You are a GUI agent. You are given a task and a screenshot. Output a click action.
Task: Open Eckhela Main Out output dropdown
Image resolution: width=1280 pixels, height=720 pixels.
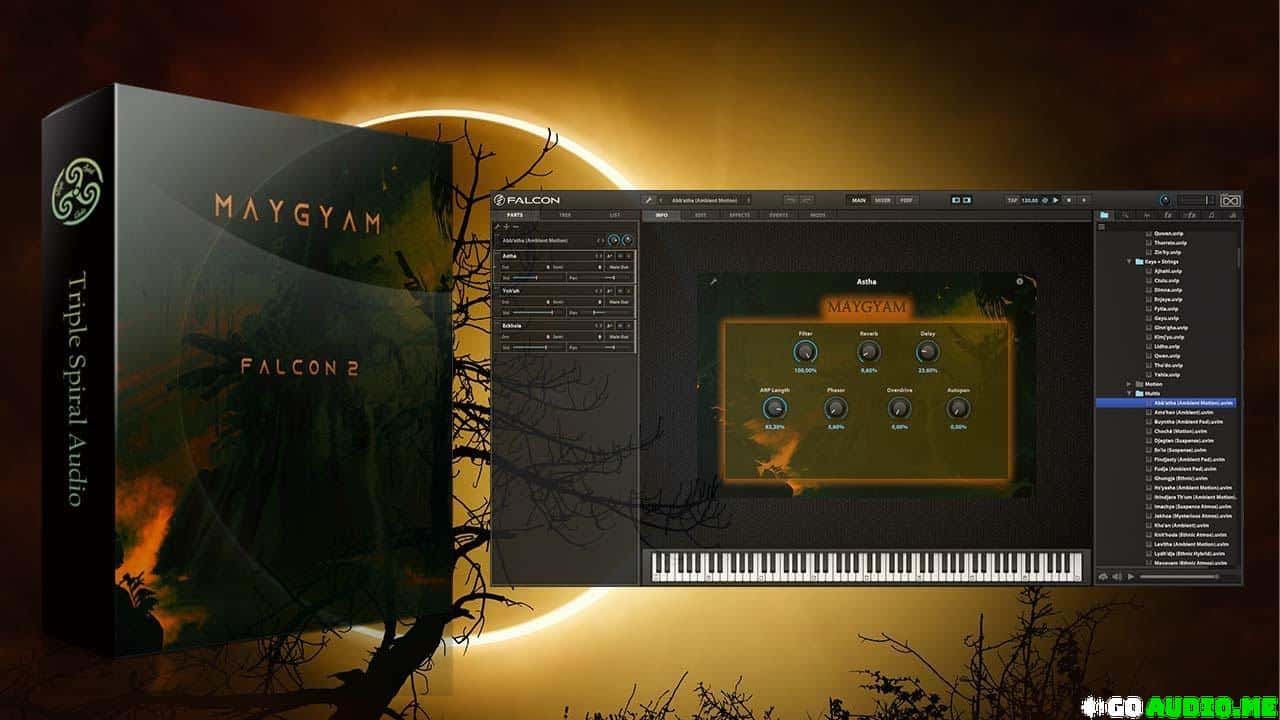click(619, 337)
